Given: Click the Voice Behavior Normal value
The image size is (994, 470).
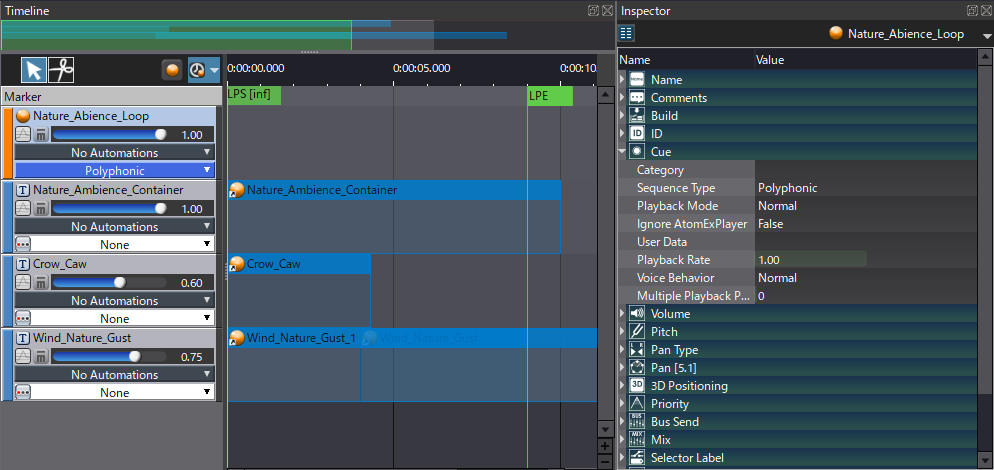Looking at the screenshot, I should tap(777, 278).
